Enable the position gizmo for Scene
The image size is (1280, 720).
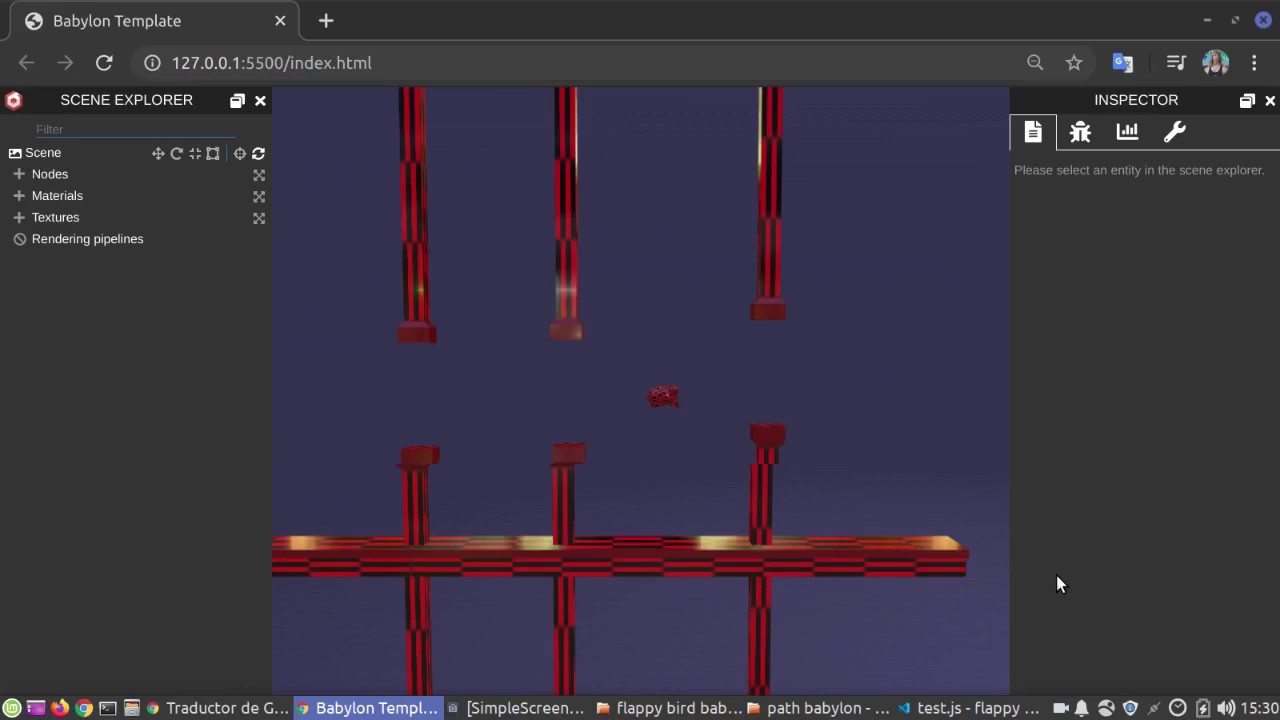pos(158,153)
